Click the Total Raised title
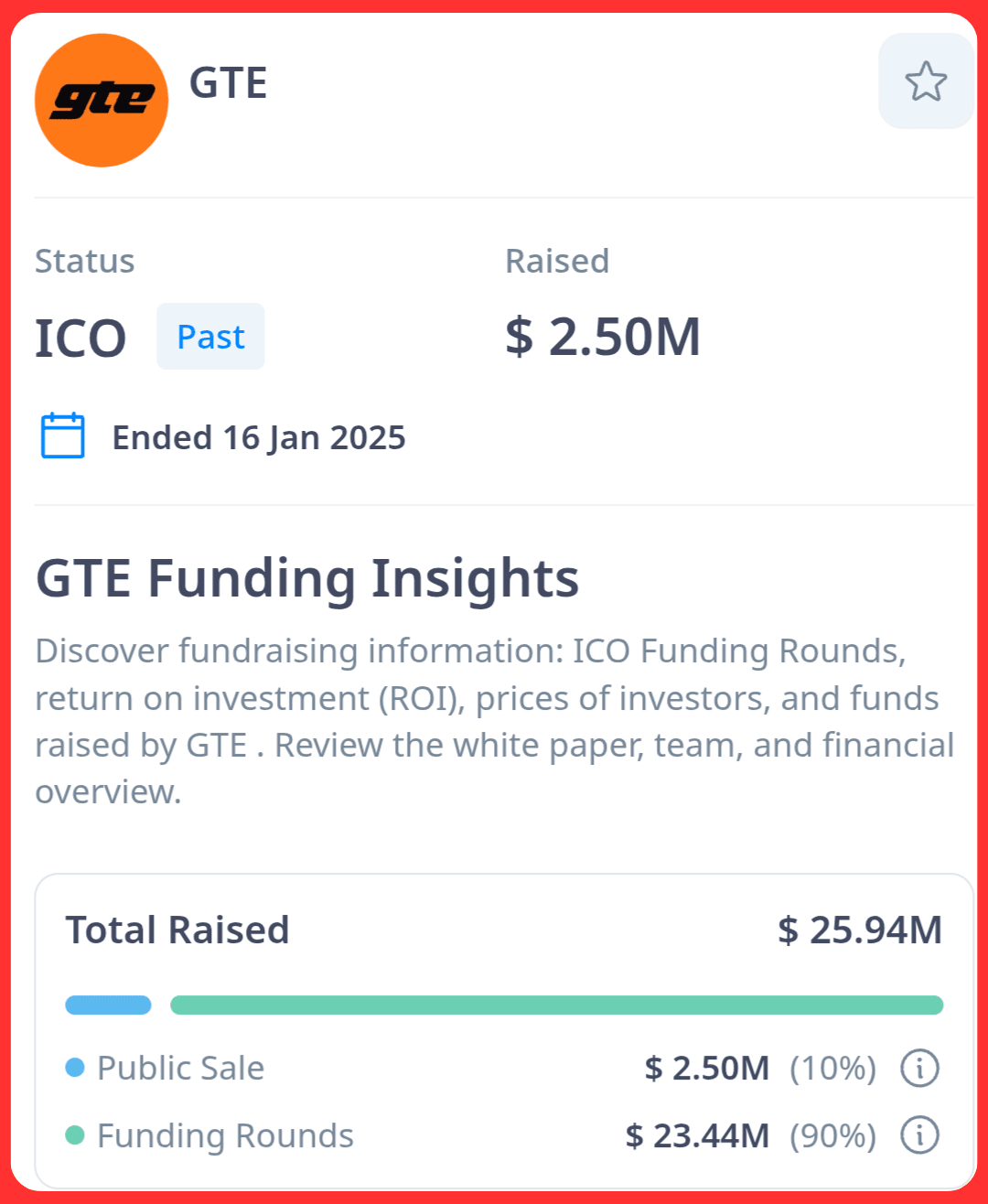The height and width of the screenshot is (1204, 988). point(177,930)
